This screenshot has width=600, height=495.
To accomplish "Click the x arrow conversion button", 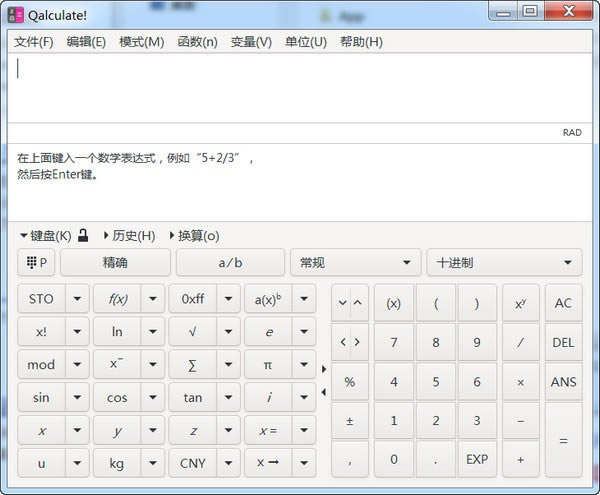I will coord(268,463).
